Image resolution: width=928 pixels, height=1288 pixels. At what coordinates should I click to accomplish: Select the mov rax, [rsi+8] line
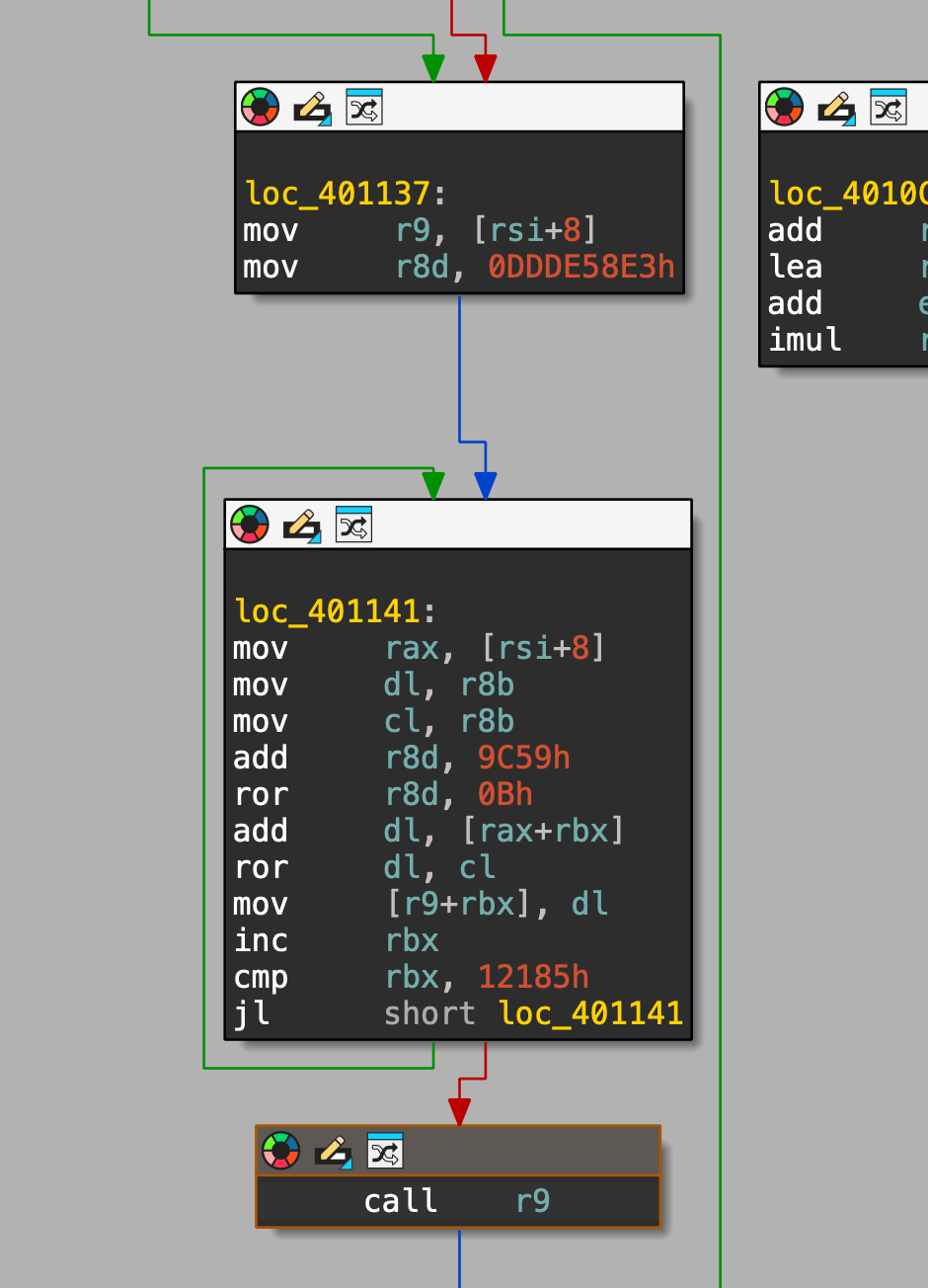click(419, 648)
